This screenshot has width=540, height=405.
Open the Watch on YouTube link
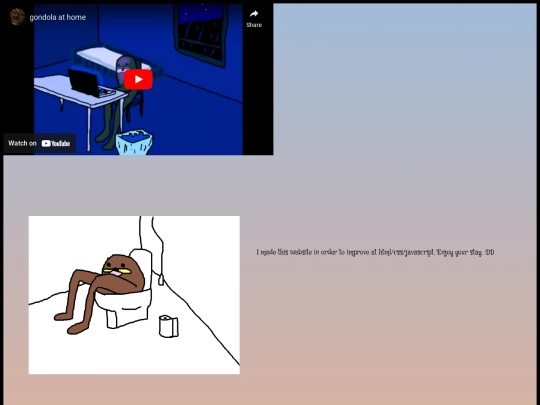coord(39,143)
